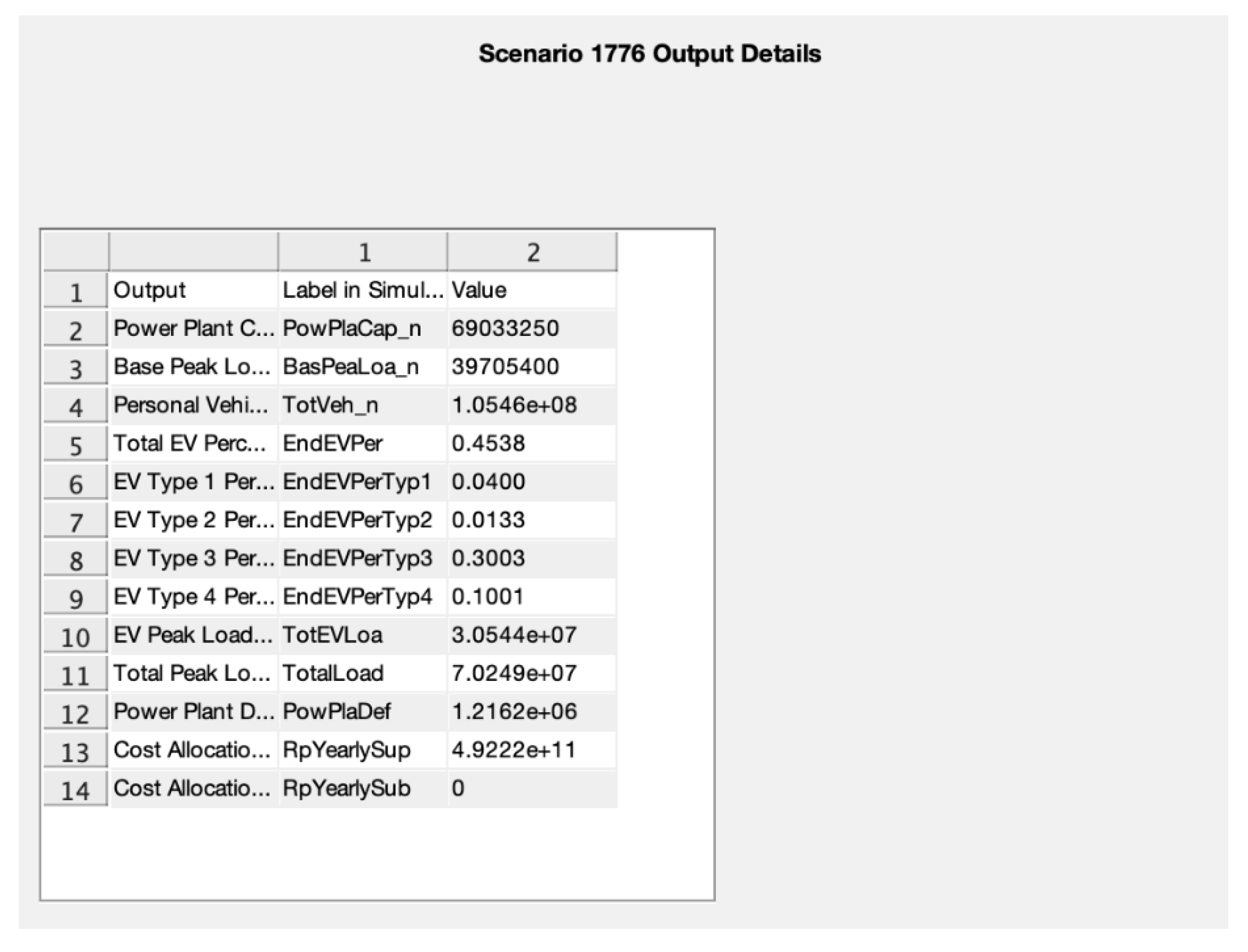The height and width of the screenshot is (952, 1248).
Task: Select column 2 header
Action: [532, 252]
